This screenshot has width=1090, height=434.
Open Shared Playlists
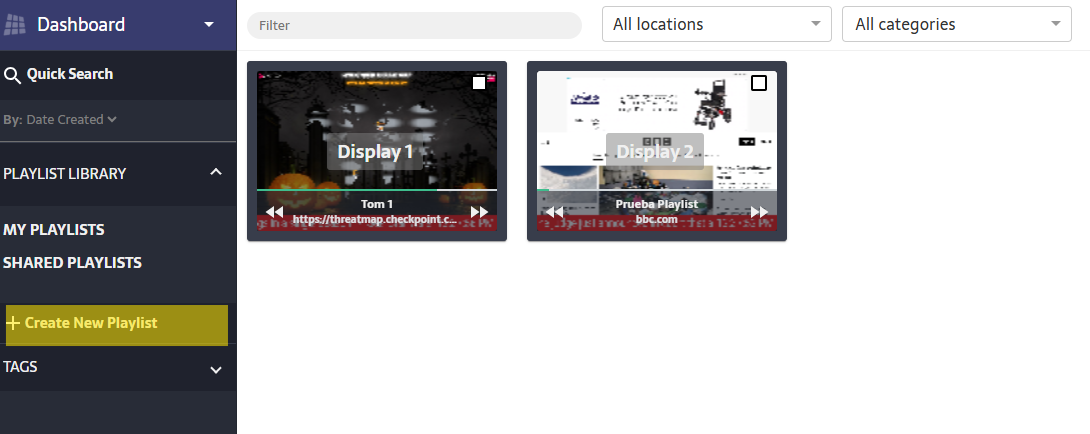pos(72,263)
